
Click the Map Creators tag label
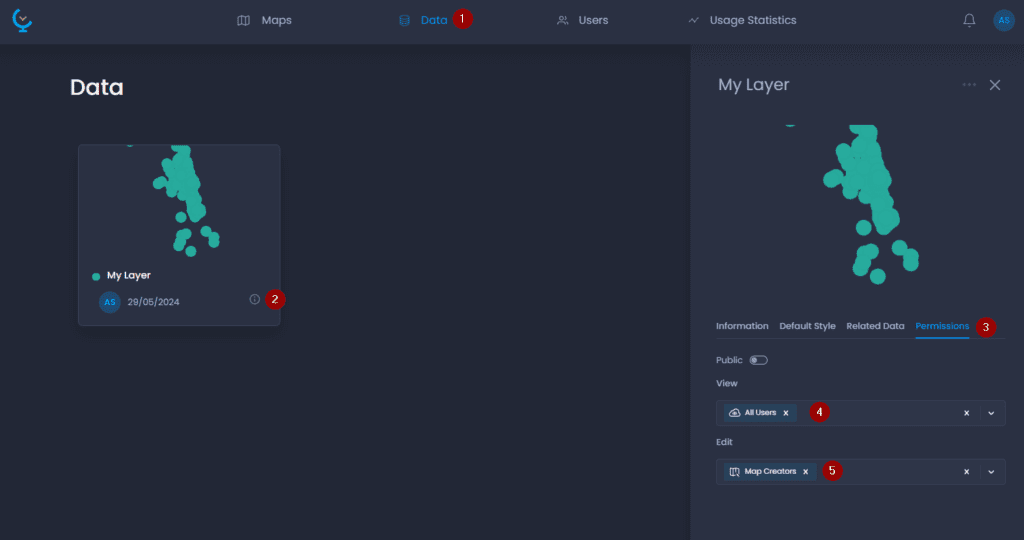(770, 471)
